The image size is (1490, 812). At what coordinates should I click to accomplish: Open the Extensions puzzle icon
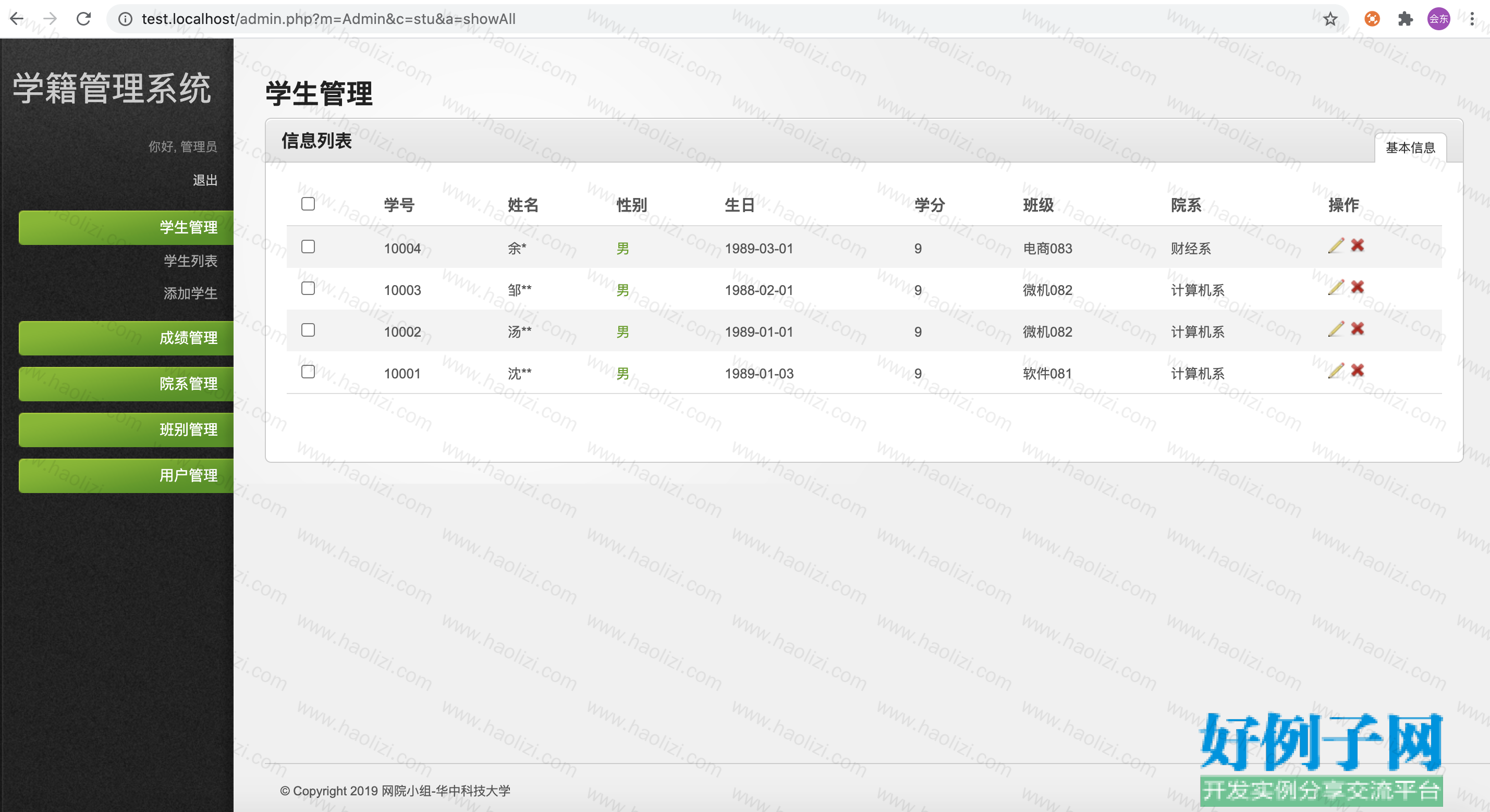(1405, 19)
